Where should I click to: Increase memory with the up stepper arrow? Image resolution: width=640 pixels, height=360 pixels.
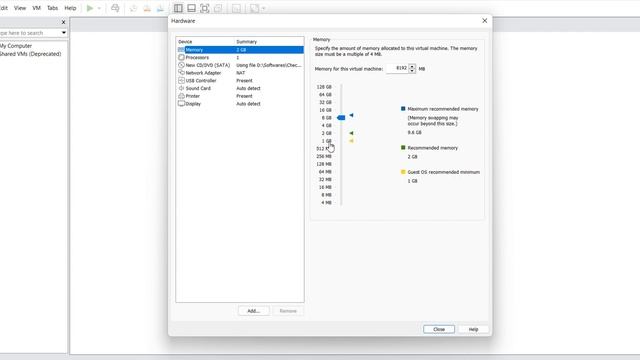point(412,66)
